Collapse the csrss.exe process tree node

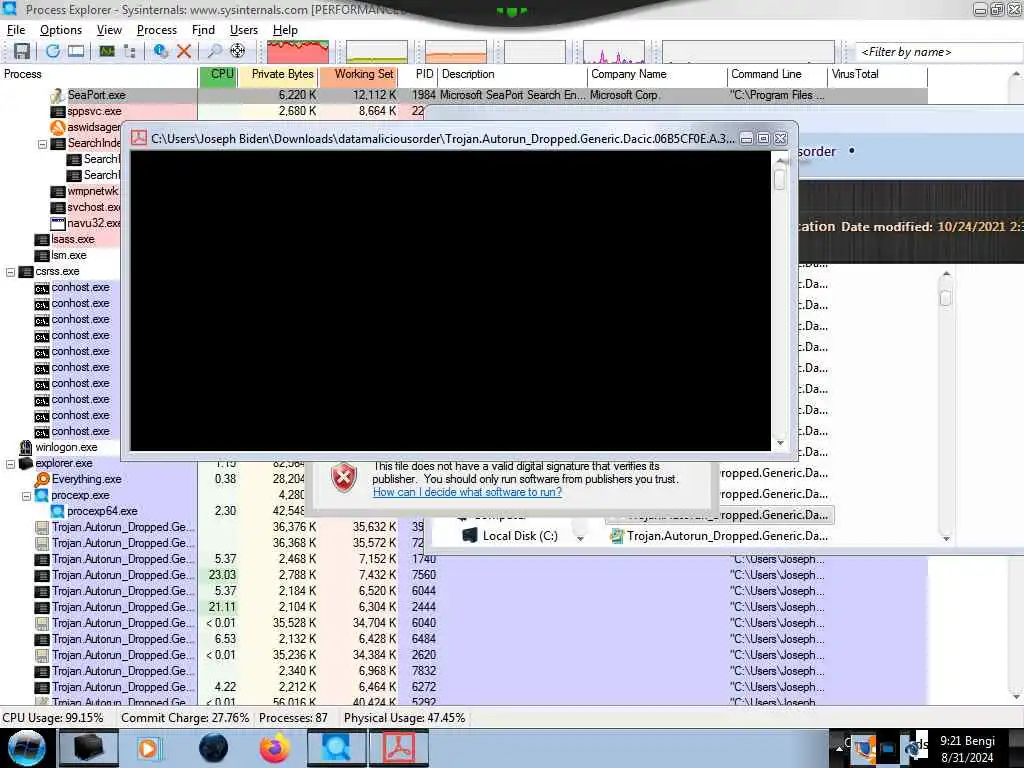click(x=10, y=272)
